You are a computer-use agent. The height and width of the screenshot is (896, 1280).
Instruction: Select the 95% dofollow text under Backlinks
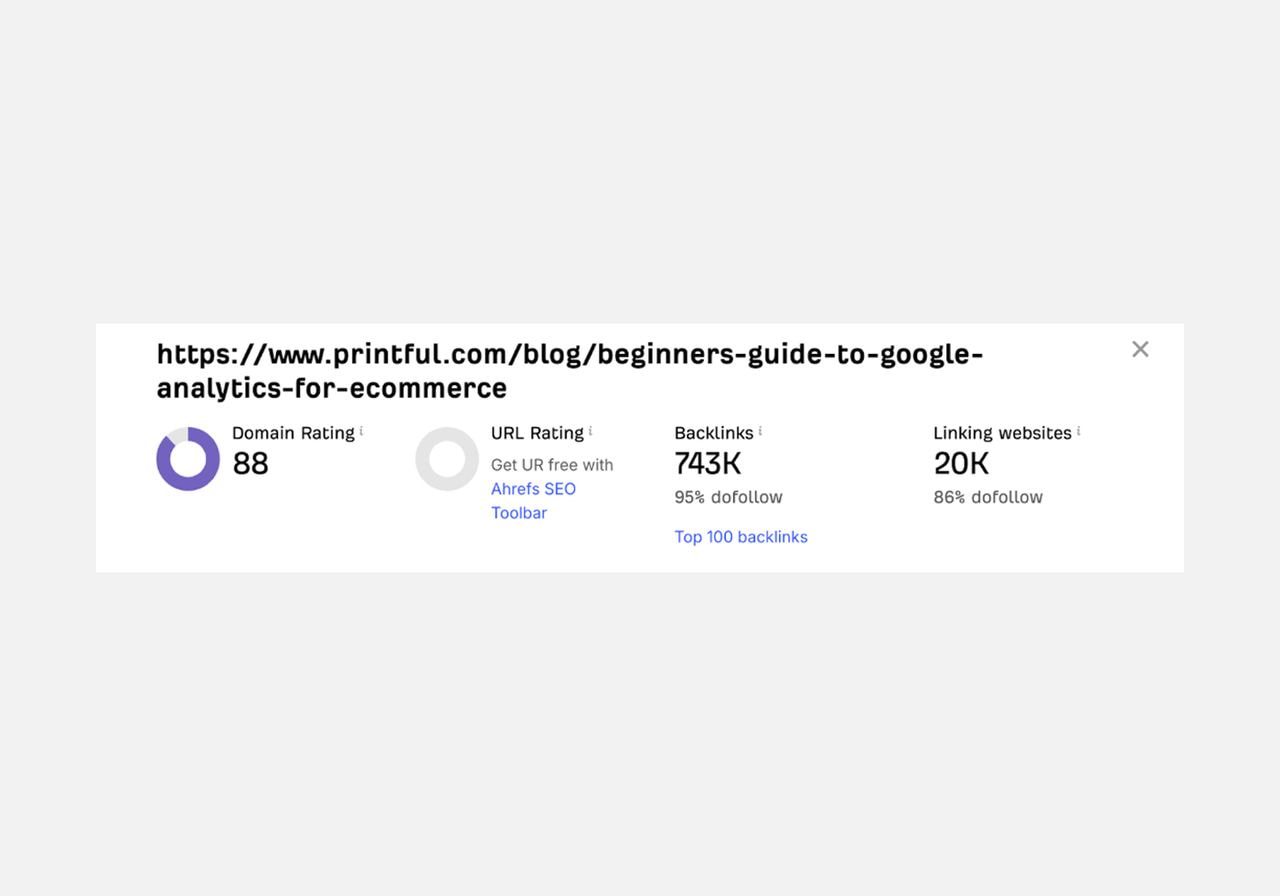tap(728, 496)
